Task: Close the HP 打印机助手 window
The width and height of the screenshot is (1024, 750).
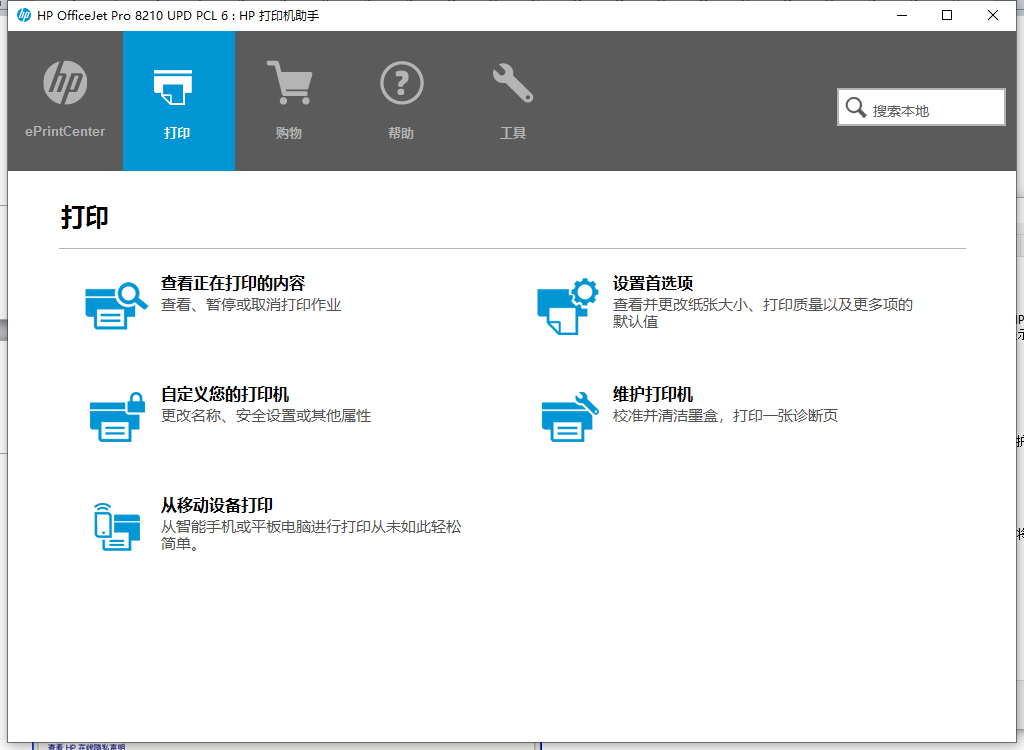Action: pyautogui.click(x=993, y=15)
